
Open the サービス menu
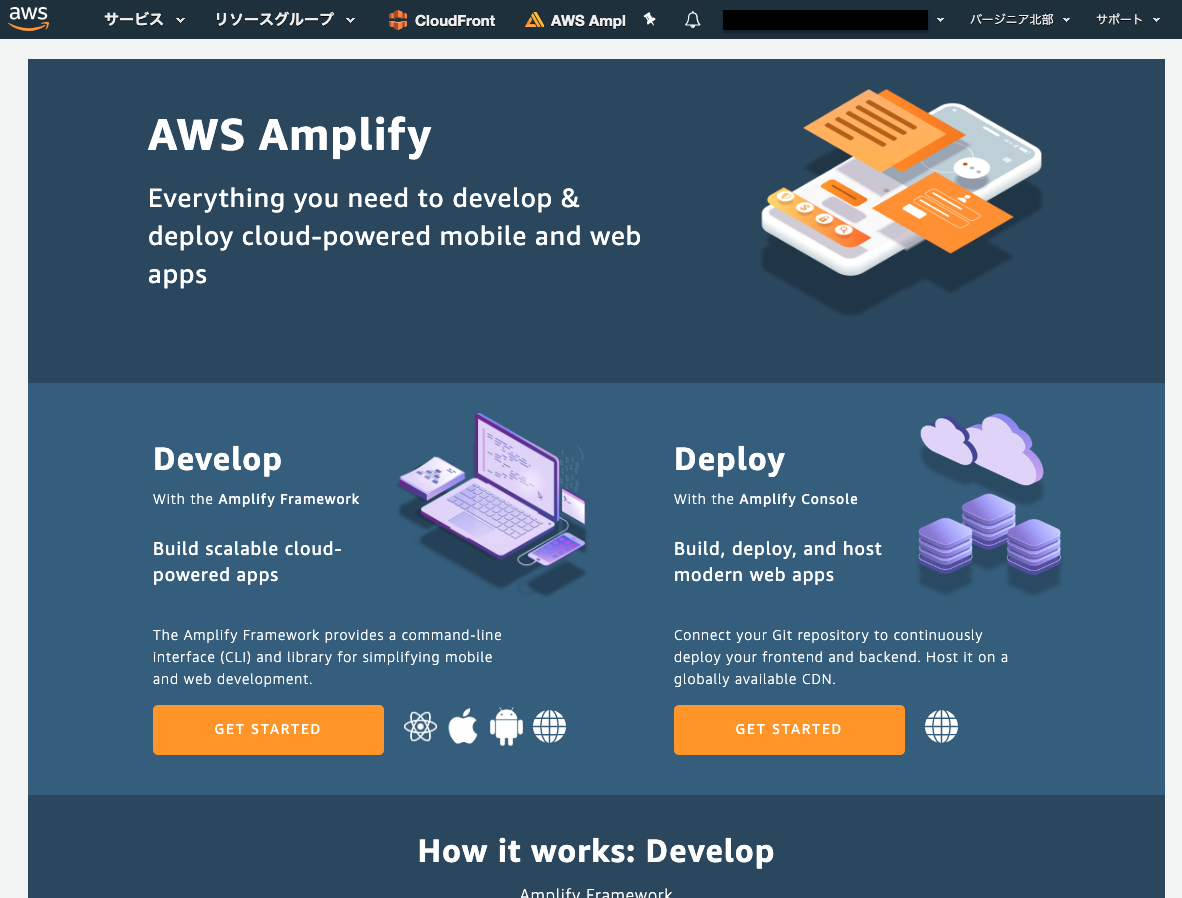pyautogui.click(x=144, y=20)
